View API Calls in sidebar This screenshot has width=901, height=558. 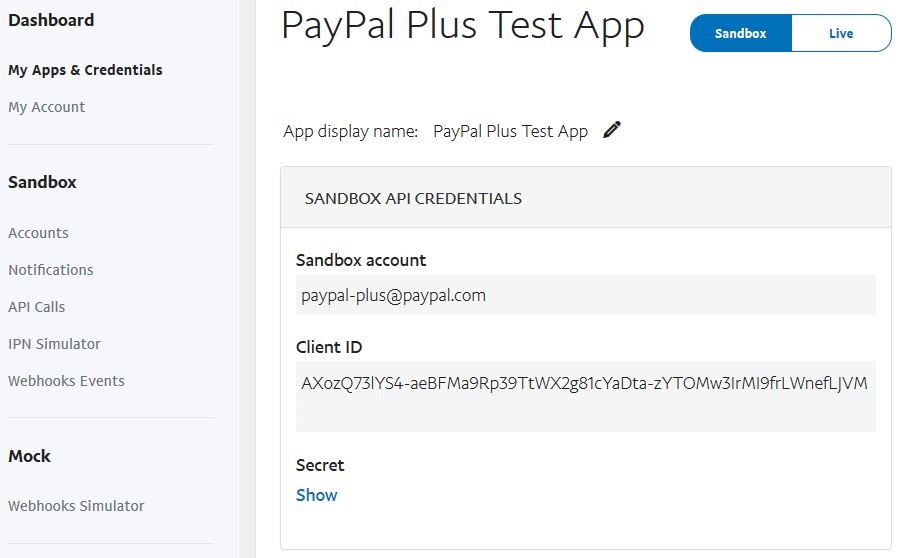[37, 307]
